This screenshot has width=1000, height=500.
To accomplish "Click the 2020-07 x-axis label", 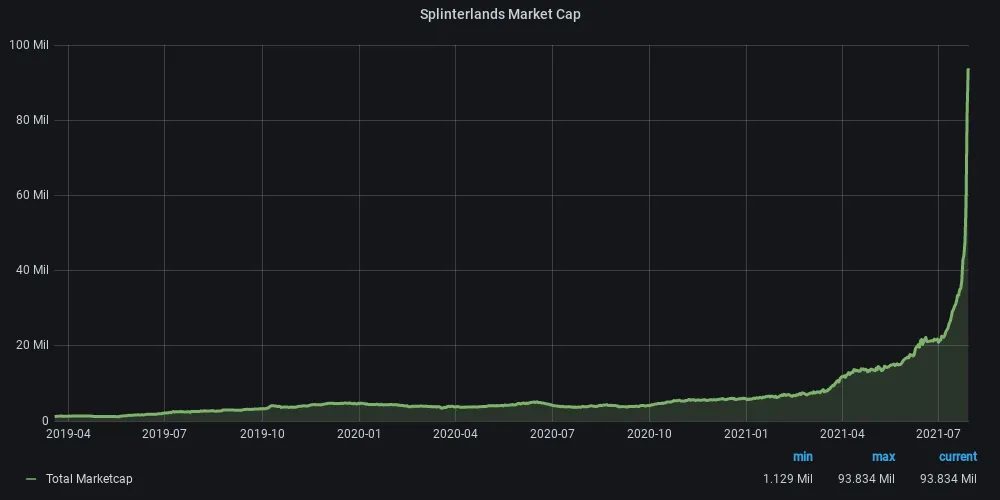I will click(552, 434).
